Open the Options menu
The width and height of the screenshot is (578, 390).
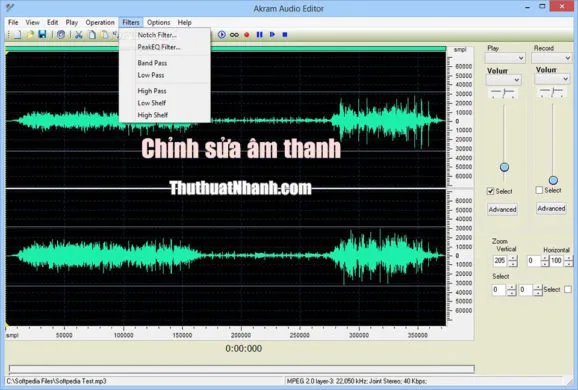(x=159, y=22)
